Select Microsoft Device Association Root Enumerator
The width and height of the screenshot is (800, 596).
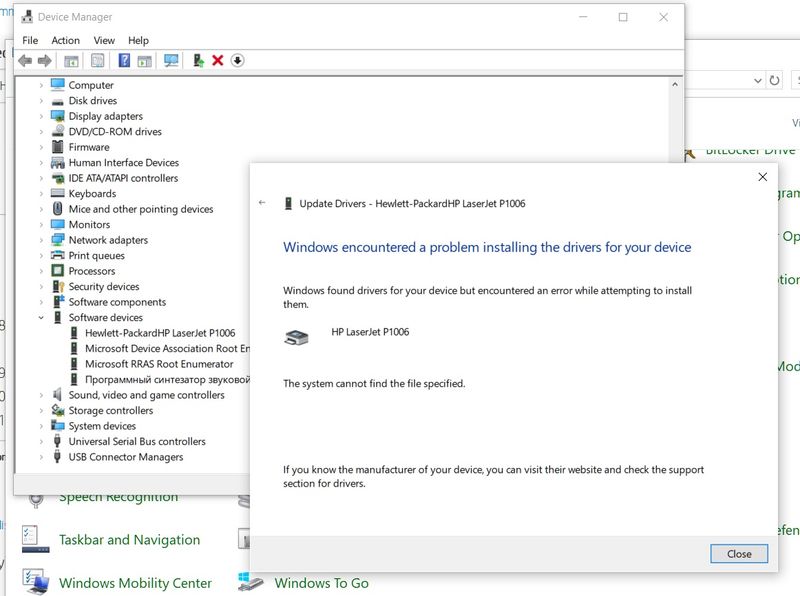click(x=167, y=349)
